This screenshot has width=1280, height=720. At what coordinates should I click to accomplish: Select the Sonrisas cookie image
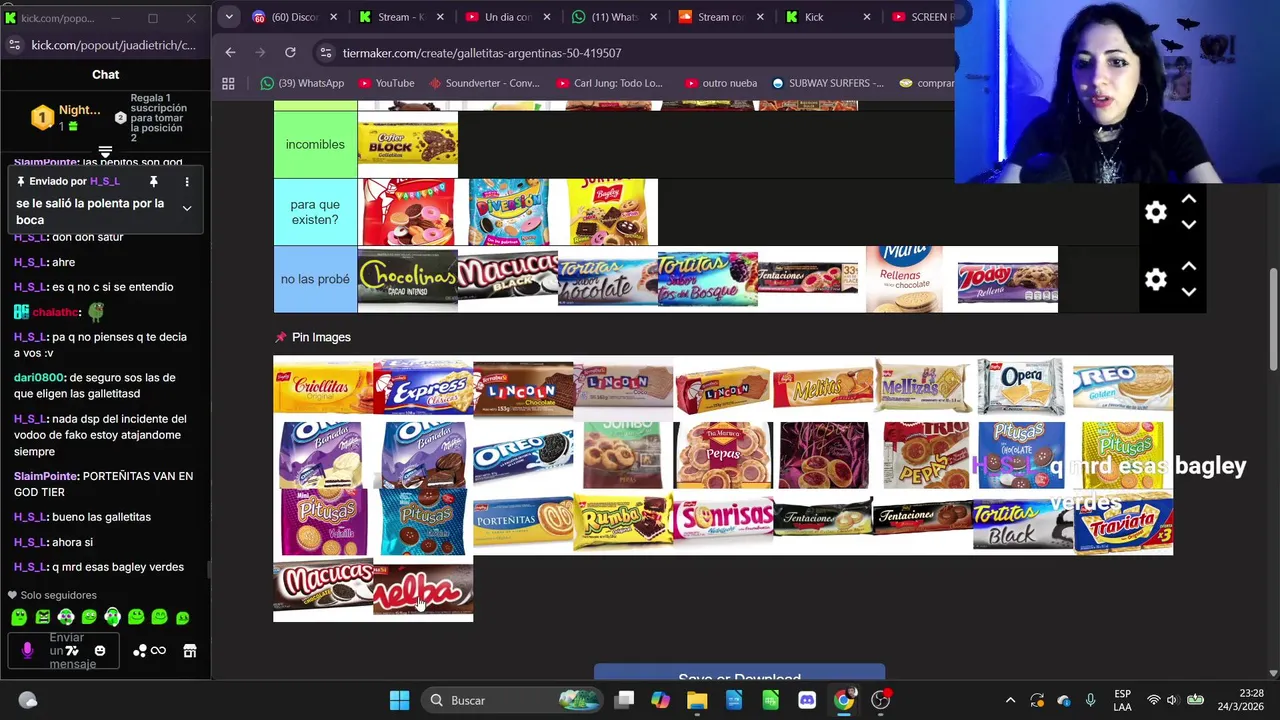723,520
